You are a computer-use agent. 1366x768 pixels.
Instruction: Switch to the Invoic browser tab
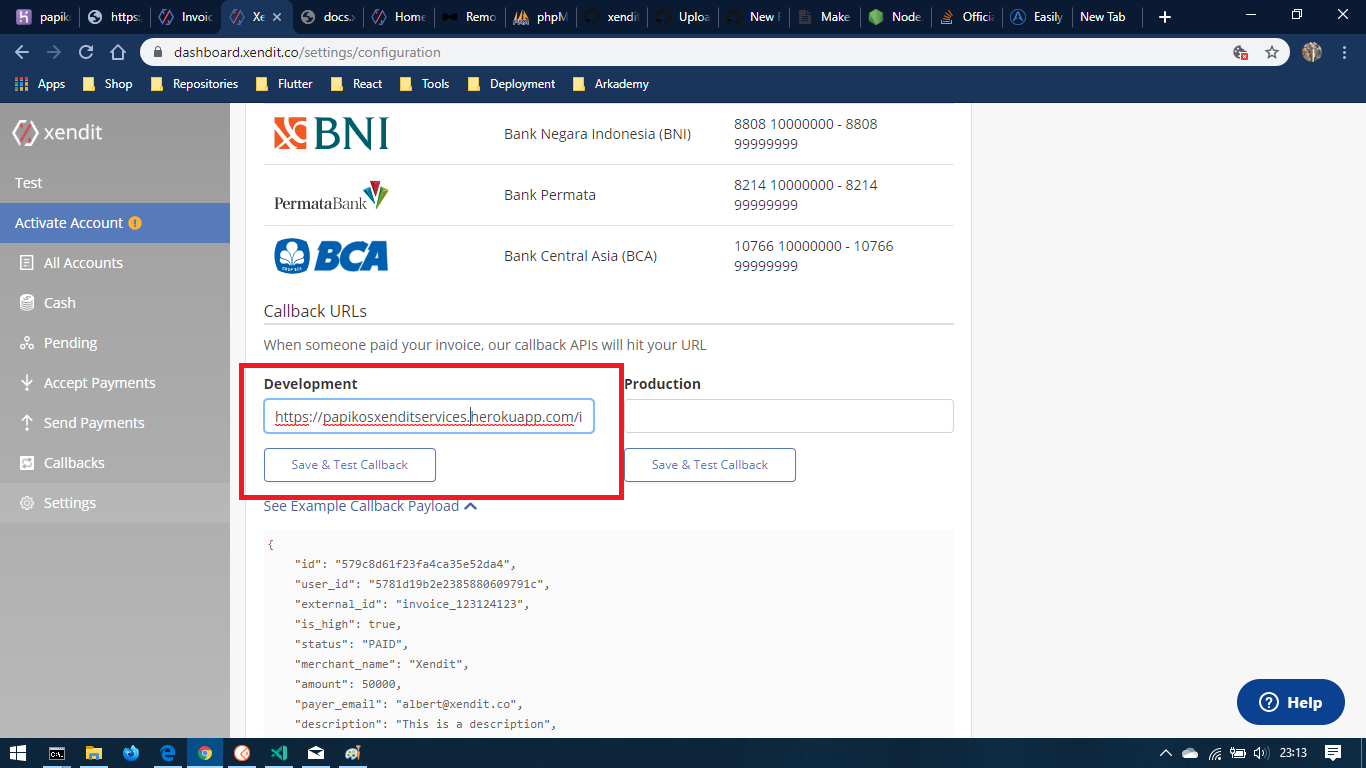(185, 17)
